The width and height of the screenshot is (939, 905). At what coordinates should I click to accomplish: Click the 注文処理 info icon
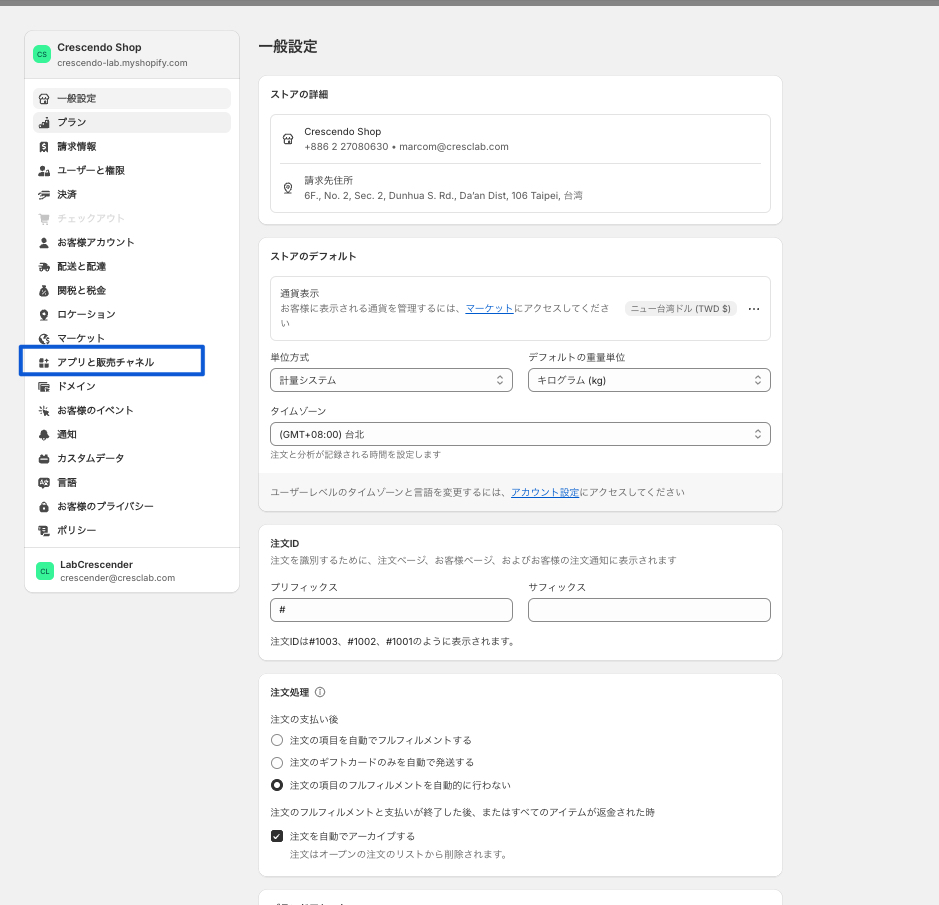click(x=320, y=692)
